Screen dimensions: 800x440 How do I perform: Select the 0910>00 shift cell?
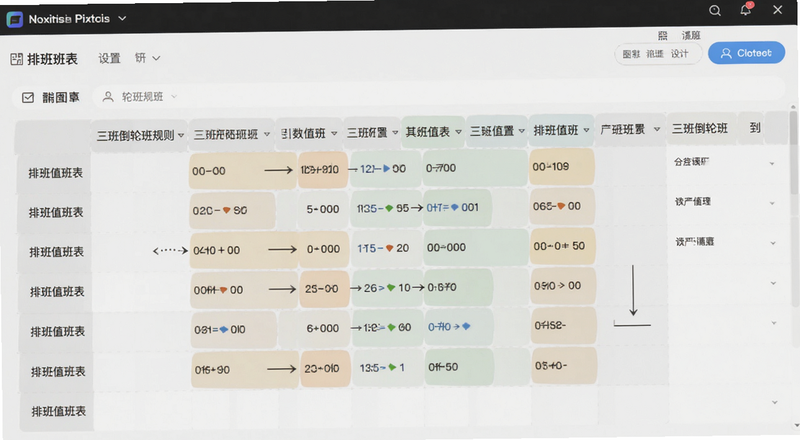(x=563, y=286)
